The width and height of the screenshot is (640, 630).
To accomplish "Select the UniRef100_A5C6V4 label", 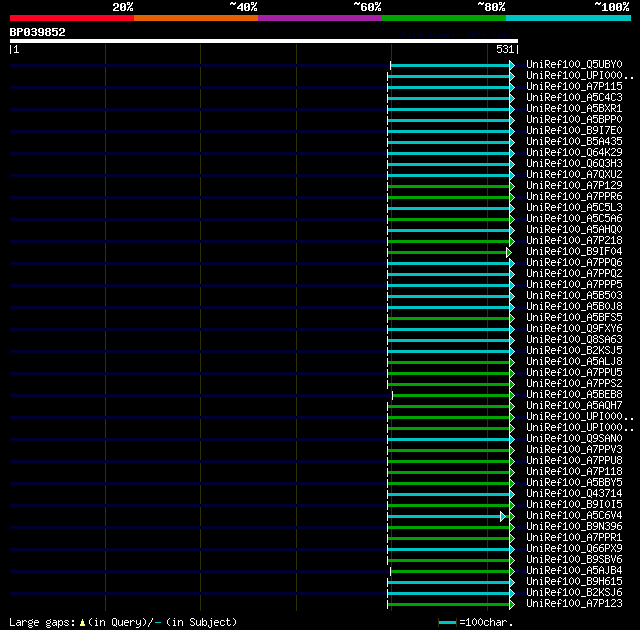I will click(574, 516).
